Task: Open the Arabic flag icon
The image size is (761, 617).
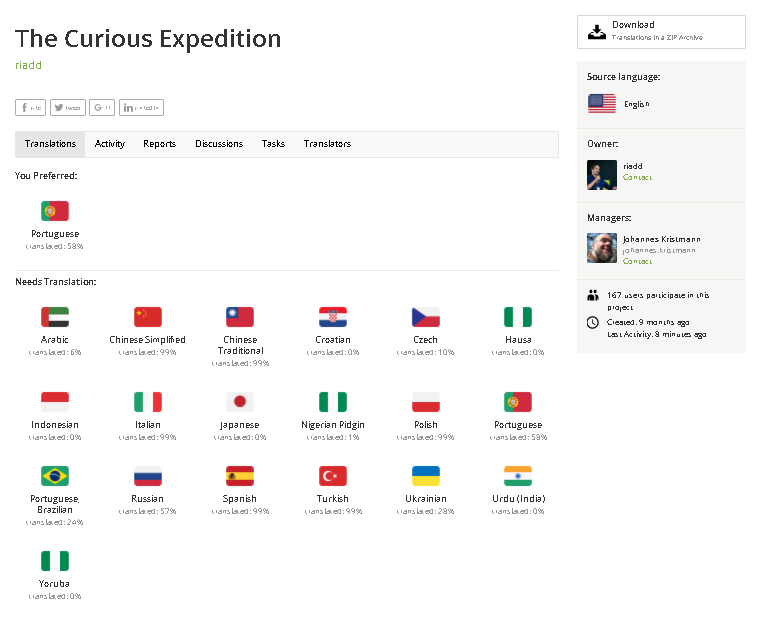Action: click(55, 317)
